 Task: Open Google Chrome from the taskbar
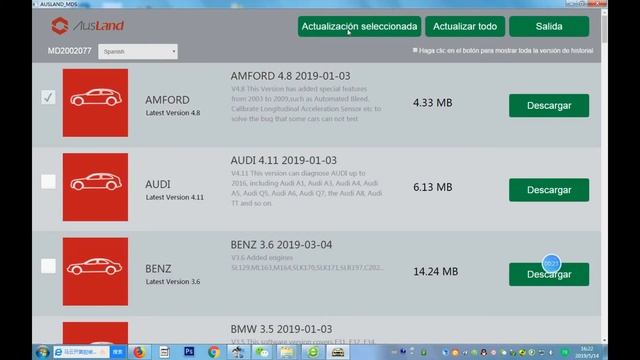213,352
